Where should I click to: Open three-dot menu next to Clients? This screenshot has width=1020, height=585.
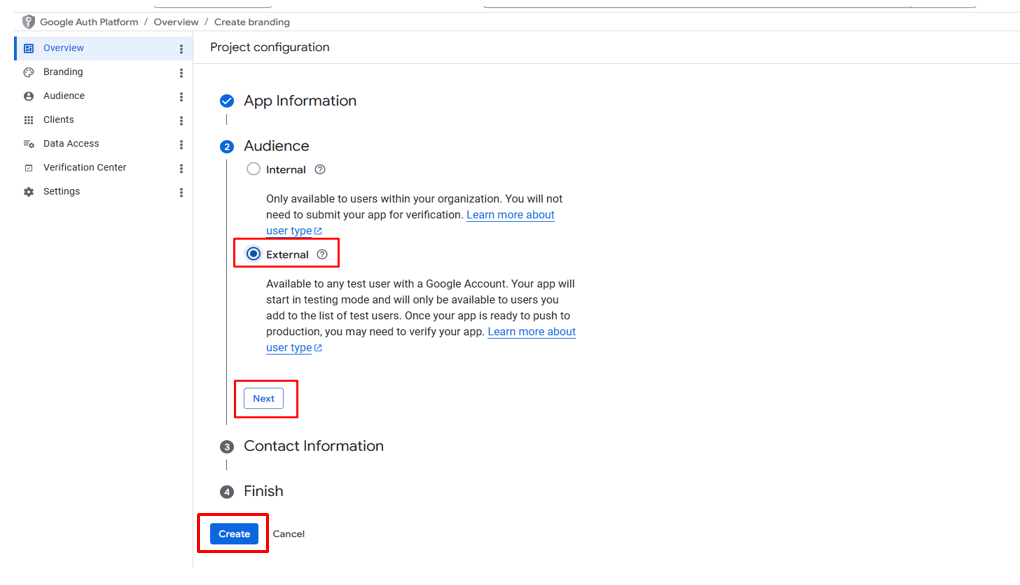point(181,121)
